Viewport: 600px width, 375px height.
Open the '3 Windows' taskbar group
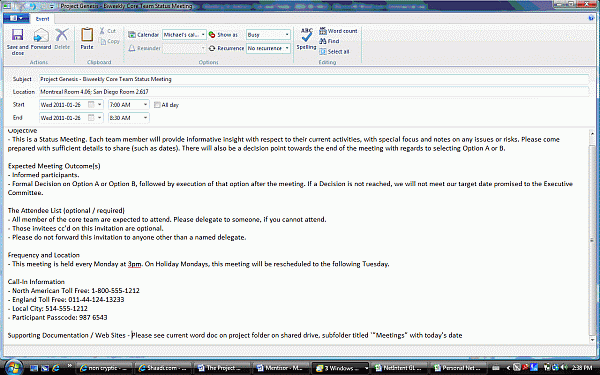340,368
